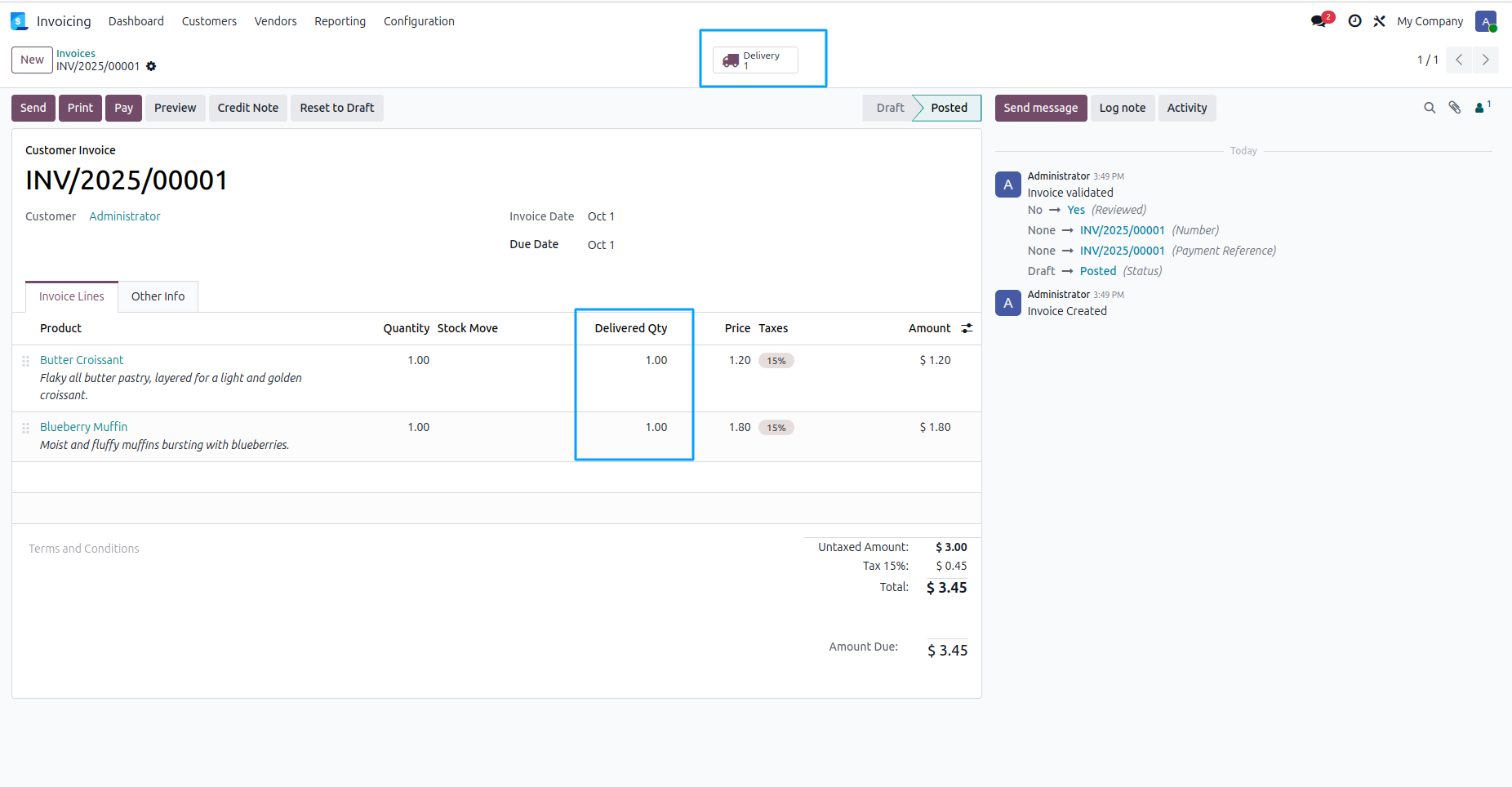Open the attachments paperclip icon
This screenshot has height=787, width=1512.
pyautogui.click(x=1455, y=108)
